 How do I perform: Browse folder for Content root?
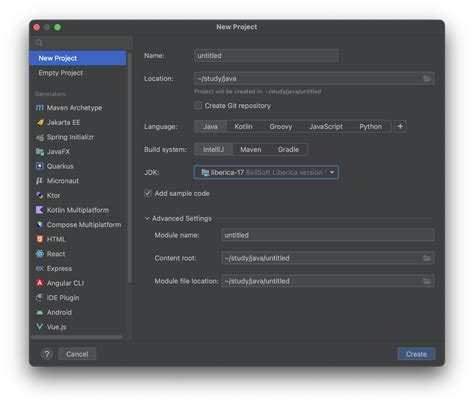[x=427, y=258]
